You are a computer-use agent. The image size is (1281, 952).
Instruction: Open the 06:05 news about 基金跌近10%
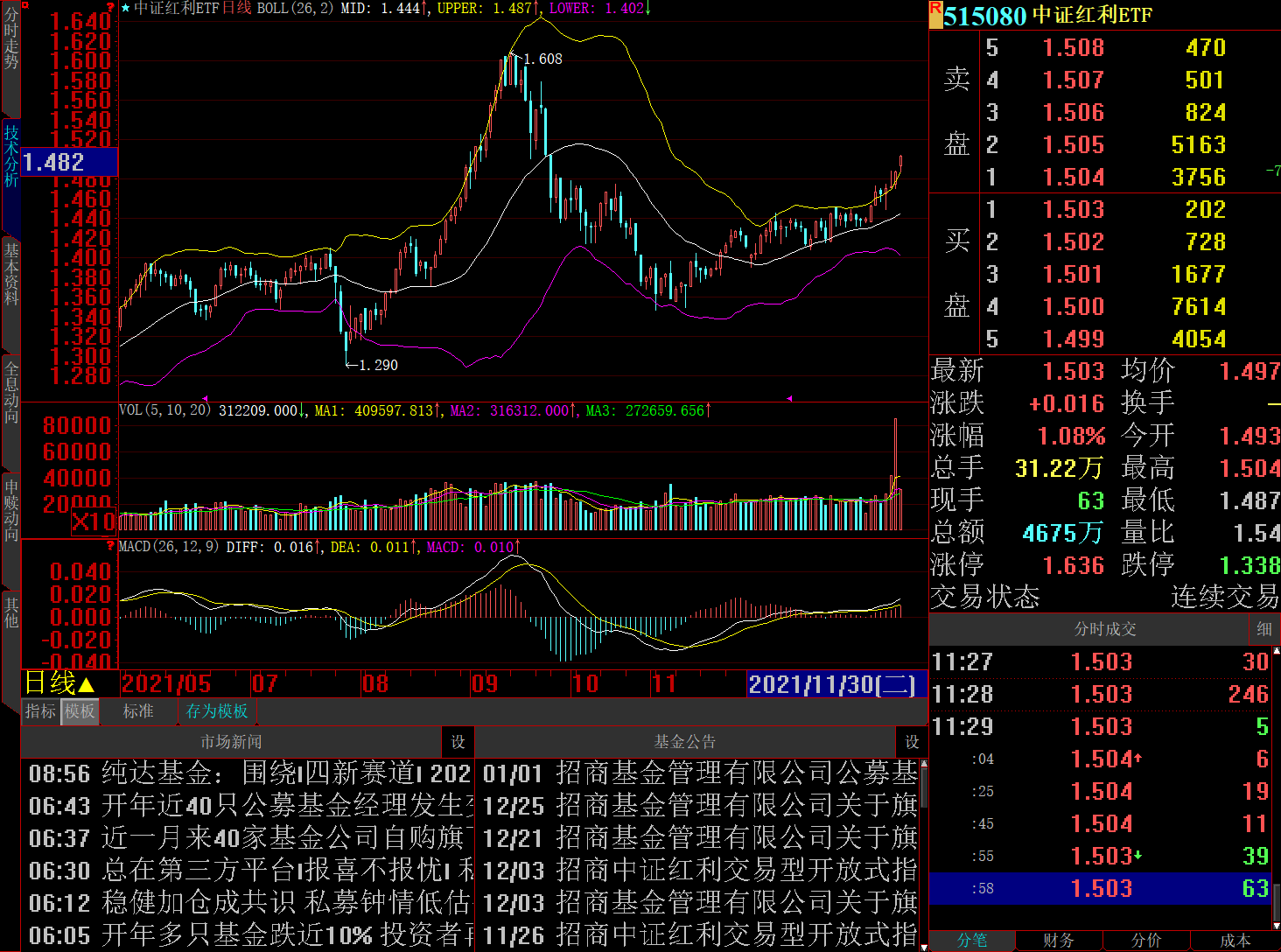point(248,935)
